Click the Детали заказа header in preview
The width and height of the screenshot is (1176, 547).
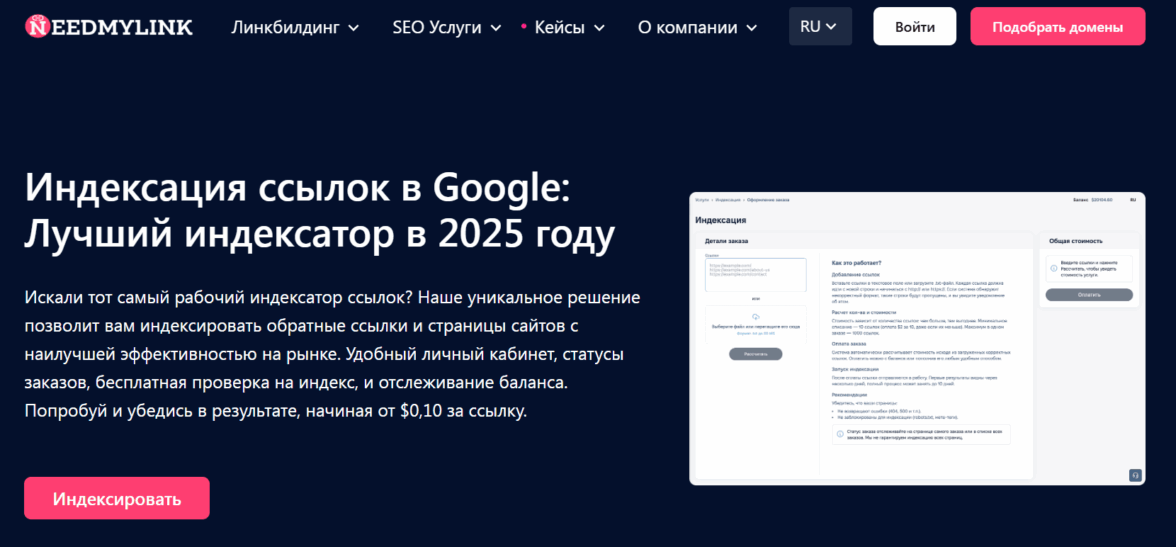click(727, 241)
